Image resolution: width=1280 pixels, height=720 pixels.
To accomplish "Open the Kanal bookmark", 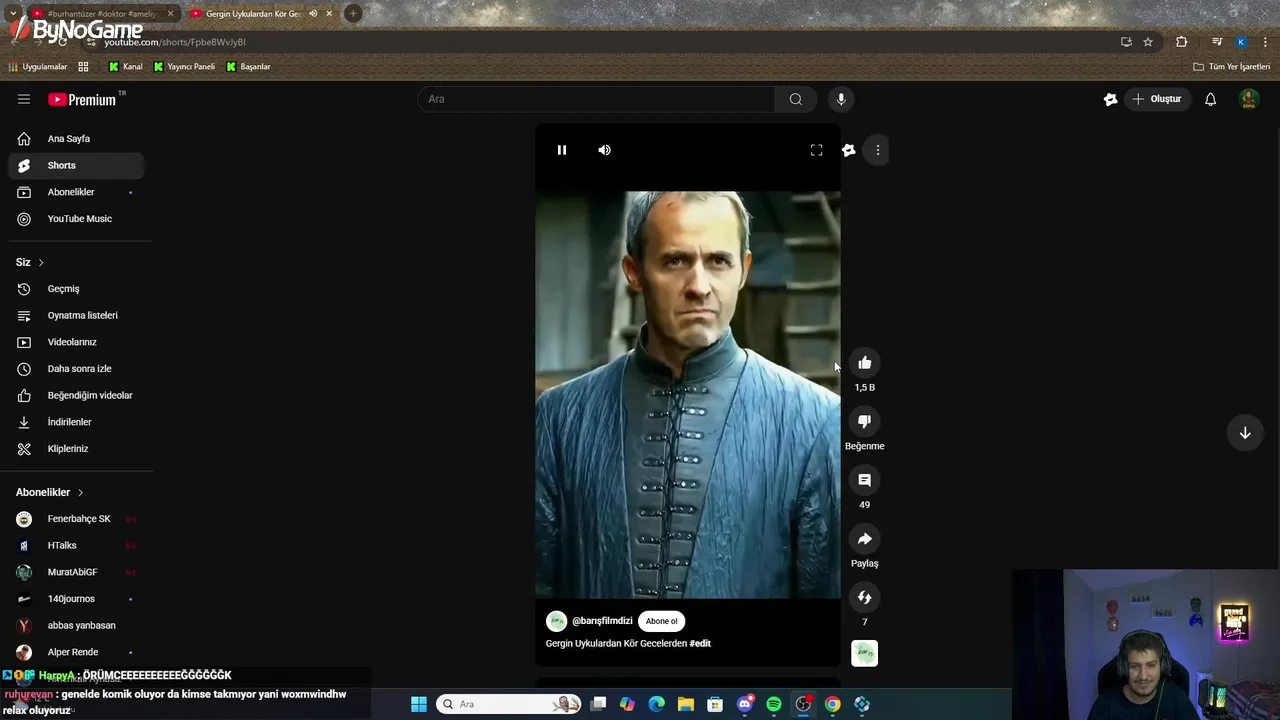I will (125, 67).
